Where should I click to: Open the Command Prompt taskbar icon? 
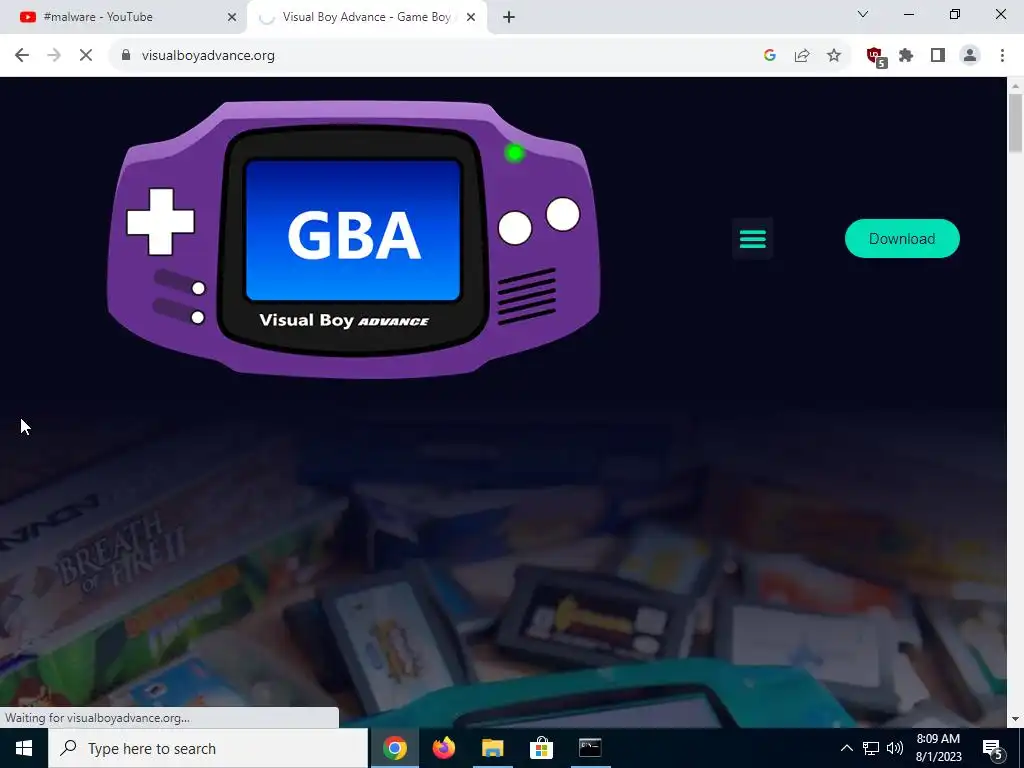point(590,748)
